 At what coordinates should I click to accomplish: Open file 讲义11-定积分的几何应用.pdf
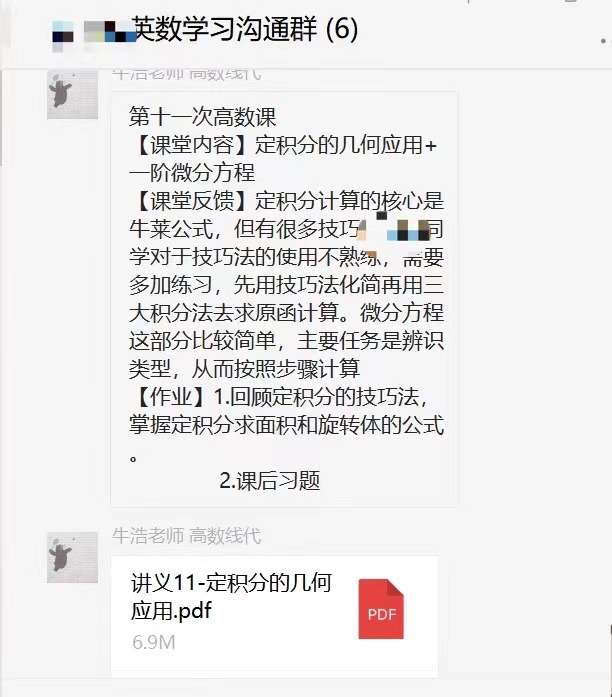pos(231,596)
